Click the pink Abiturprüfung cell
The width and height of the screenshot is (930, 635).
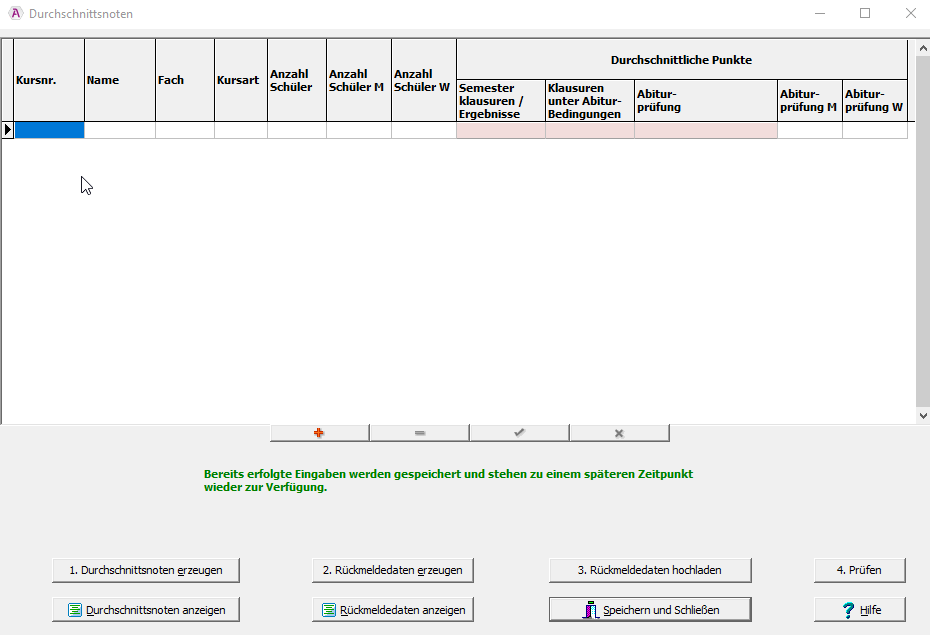(706, 130)
